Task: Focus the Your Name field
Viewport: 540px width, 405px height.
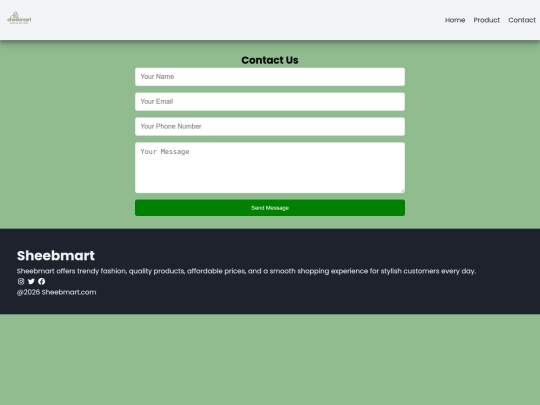Action: (x=270, y=77)
